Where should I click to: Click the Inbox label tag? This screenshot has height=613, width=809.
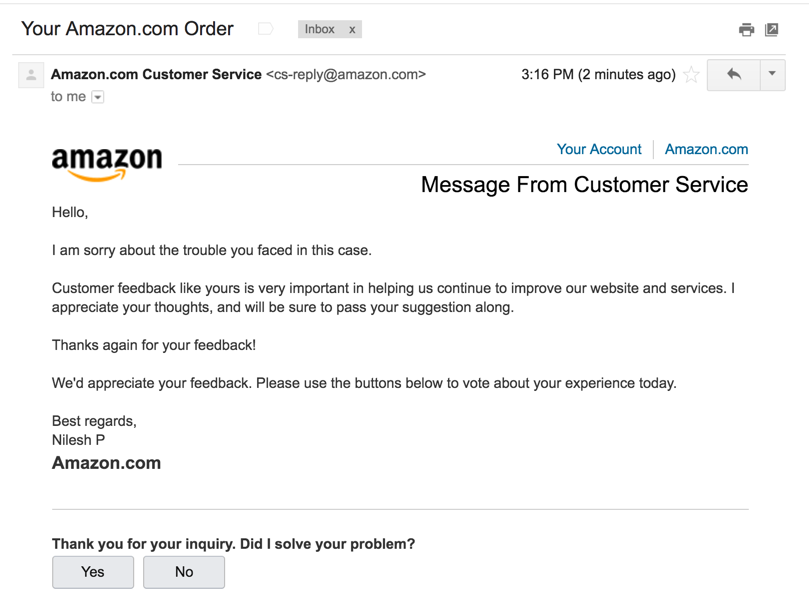pyautogui.click(x=320, y=30)
